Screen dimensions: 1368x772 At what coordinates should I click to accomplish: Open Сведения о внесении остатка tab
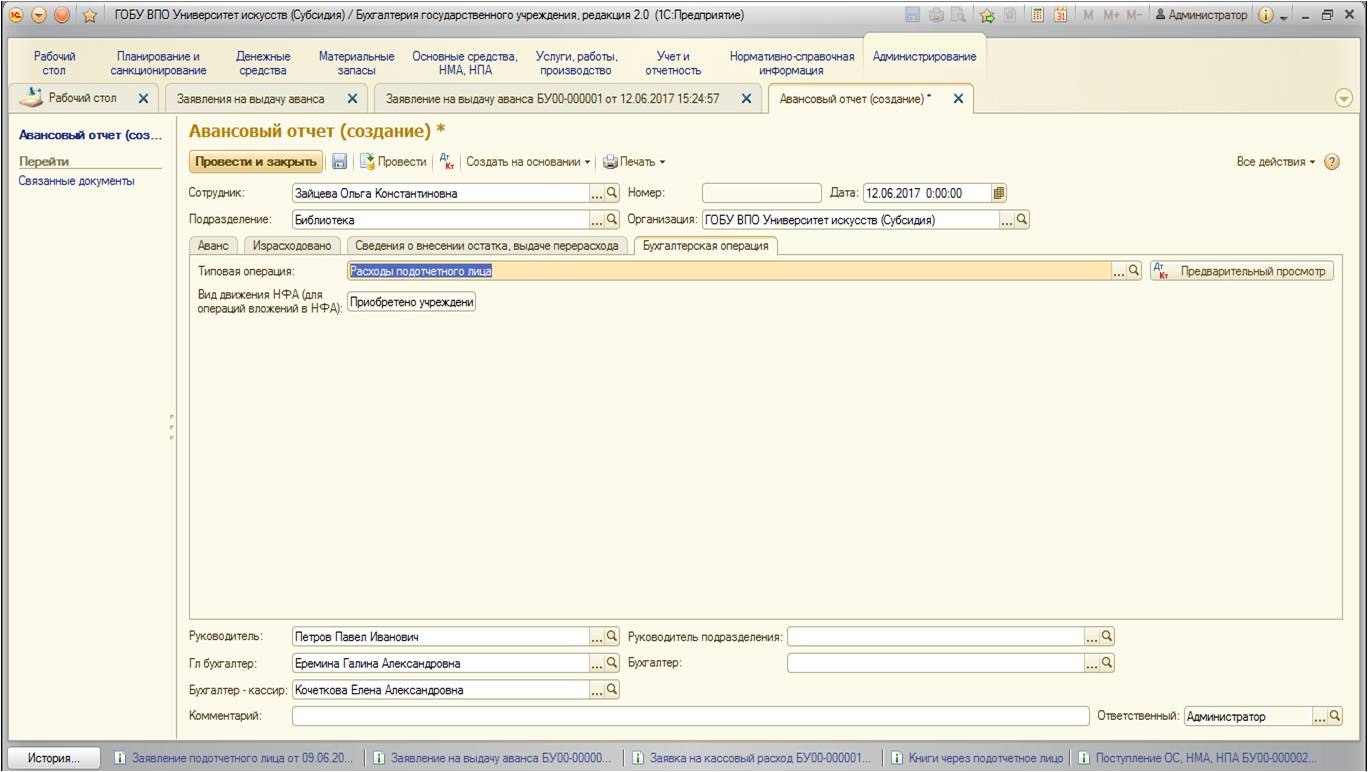click(x=488, y=245)
